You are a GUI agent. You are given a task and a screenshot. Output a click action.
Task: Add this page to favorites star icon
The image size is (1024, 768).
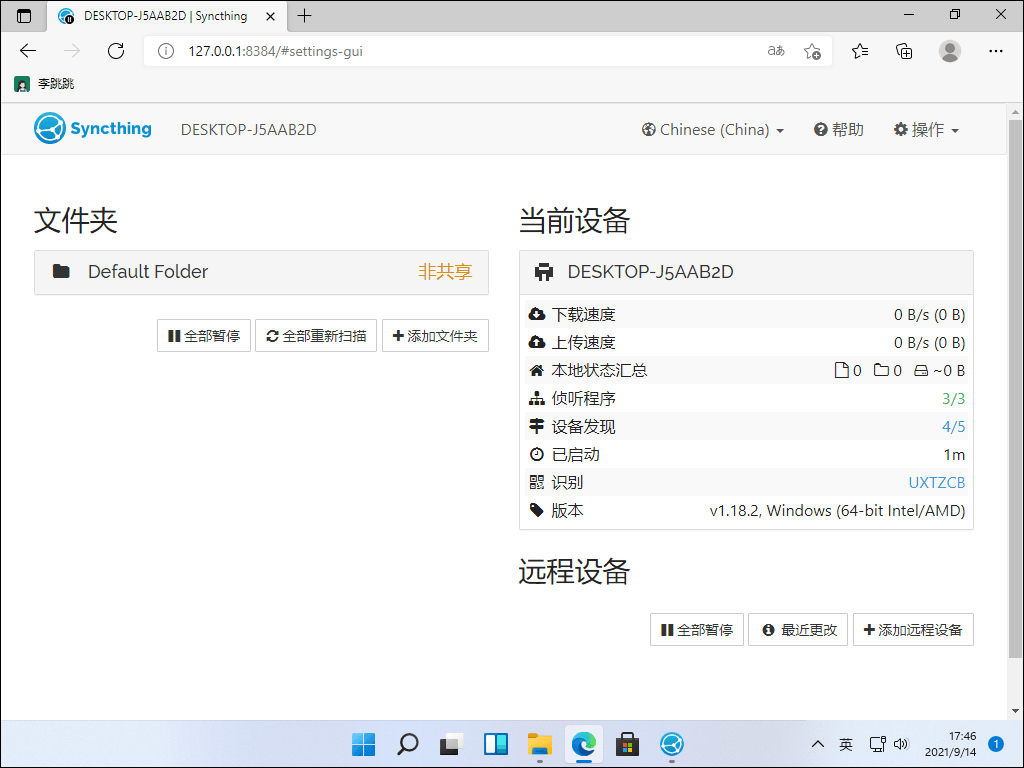pos(812,51)
